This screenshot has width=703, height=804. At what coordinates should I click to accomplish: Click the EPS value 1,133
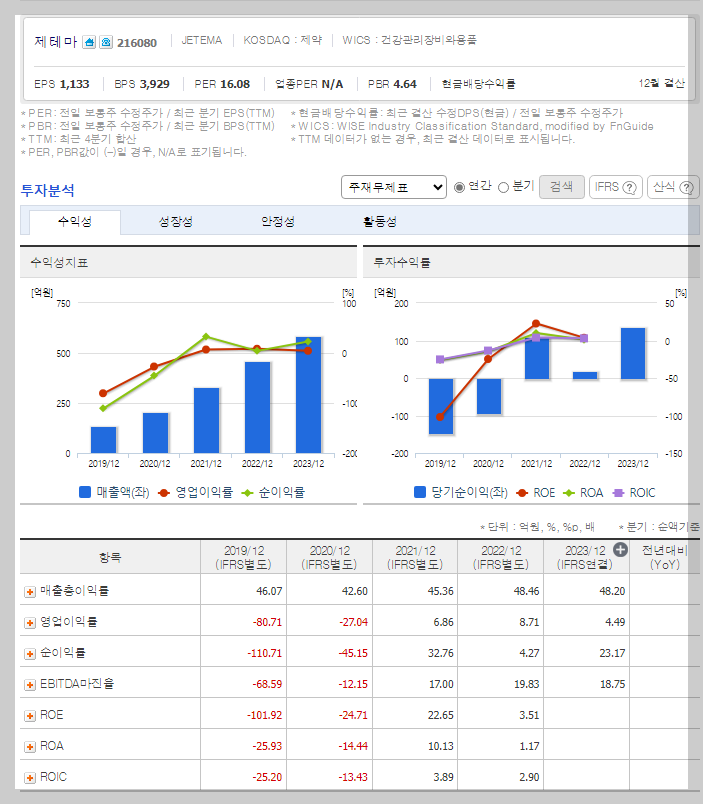74,84
